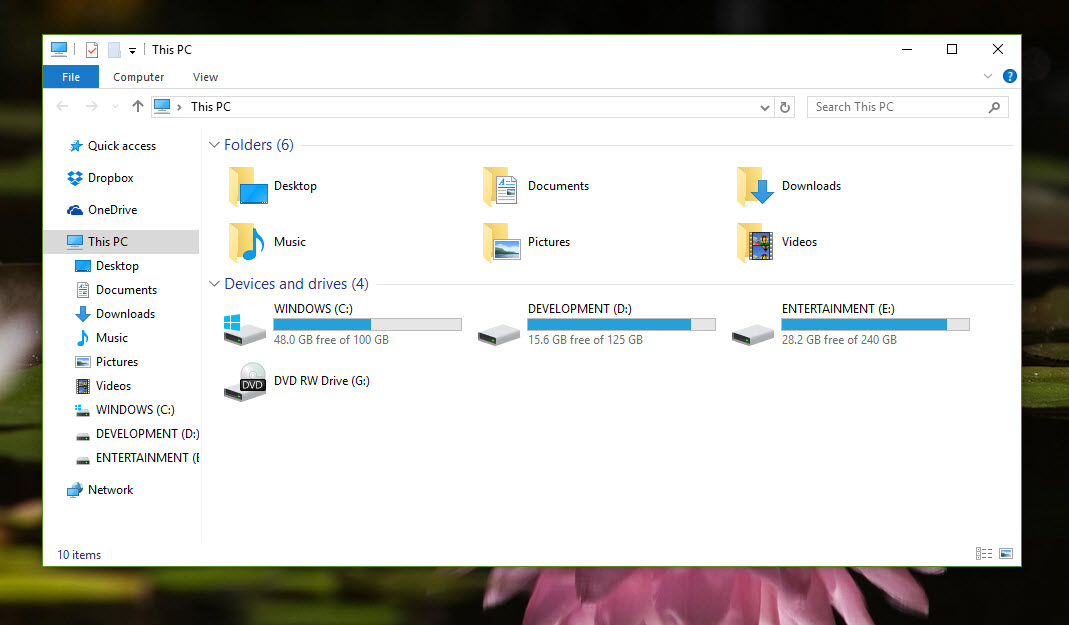1069x625 pixels.
Task: Collapse the Folders (6) section
Action: [x=214, y=144]
